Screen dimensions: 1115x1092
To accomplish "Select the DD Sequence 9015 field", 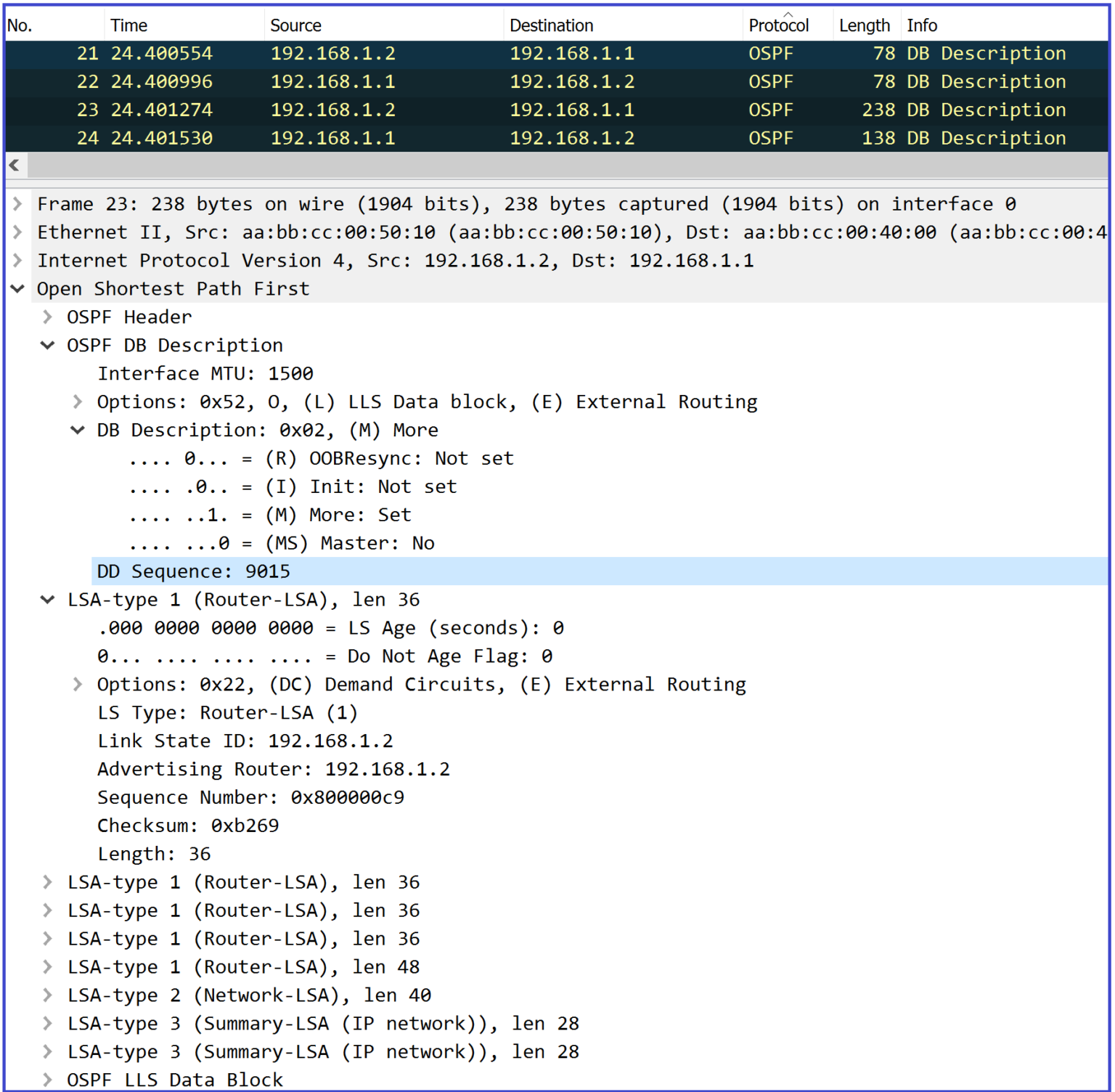I will point(194,571).
